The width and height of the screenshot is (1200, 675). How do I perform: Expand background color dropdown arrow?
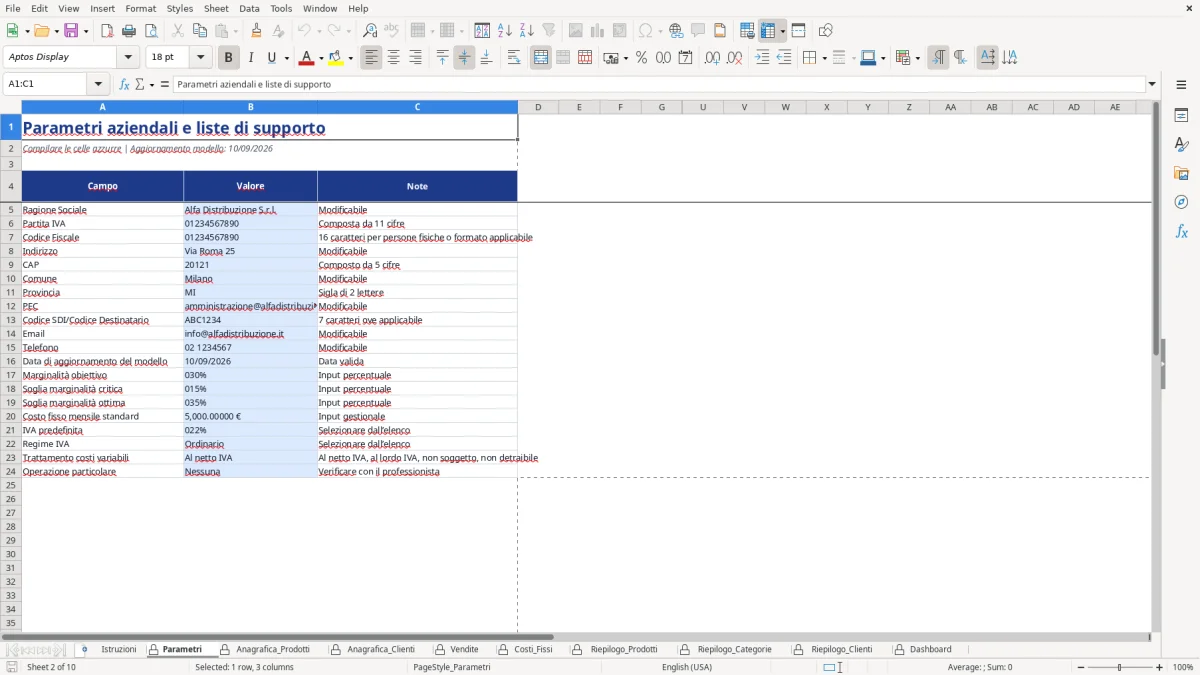(350, 58)
